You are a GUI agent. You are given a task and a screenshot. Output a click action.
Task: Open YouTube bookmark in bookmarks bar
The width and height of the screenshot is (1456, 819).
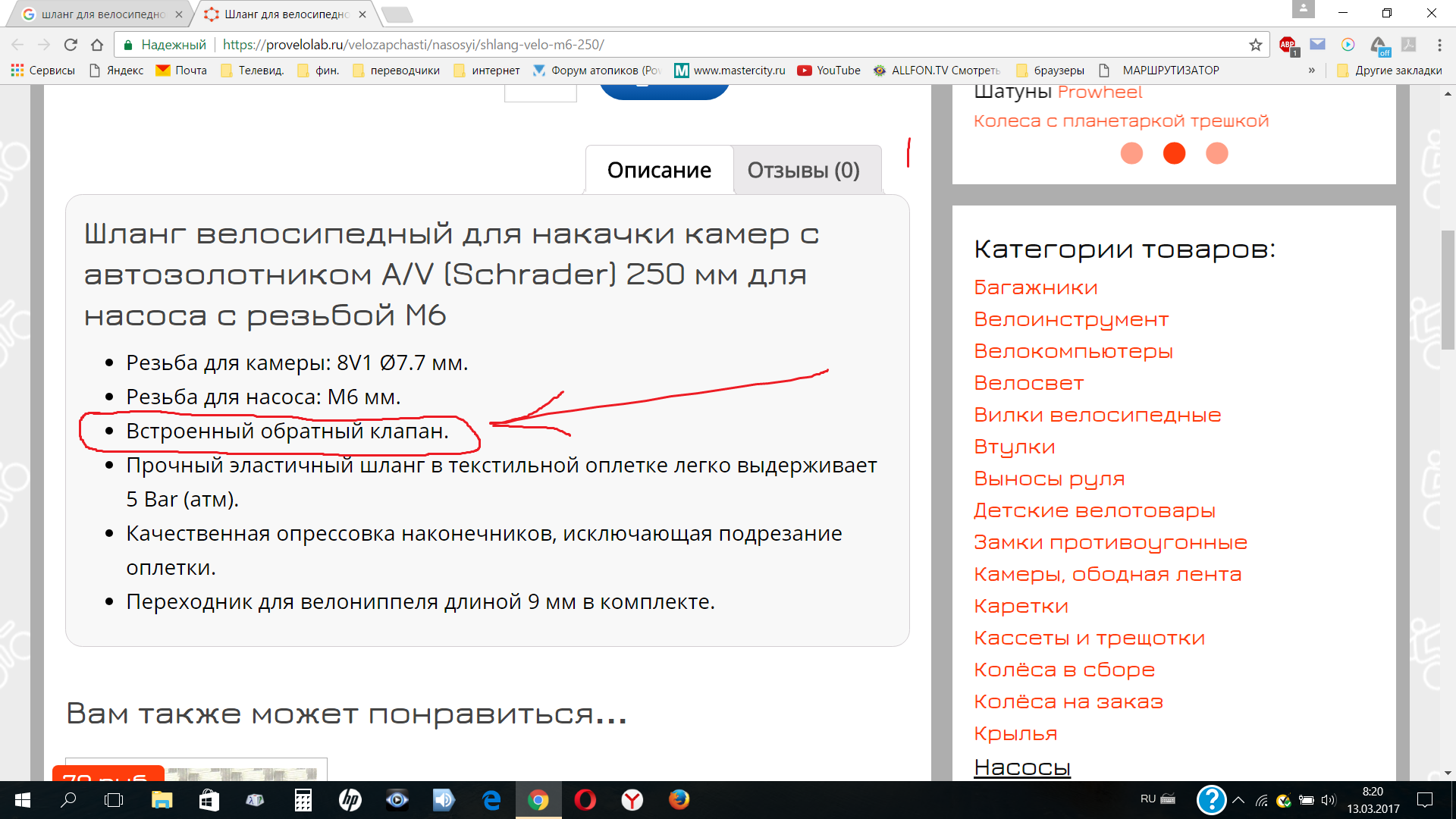coord(829,71)
